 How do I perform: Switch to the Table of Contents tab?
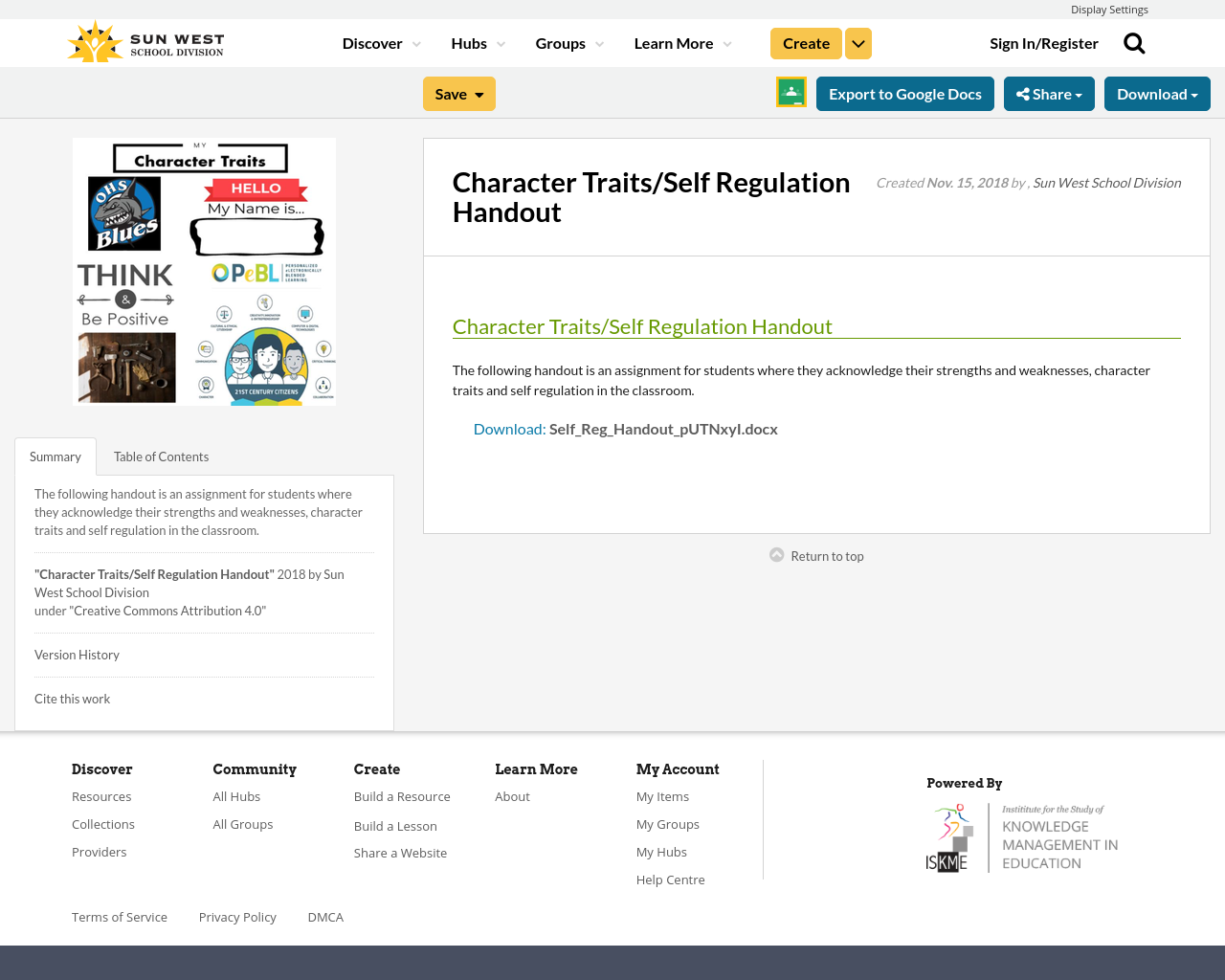[x=160, y=456]
